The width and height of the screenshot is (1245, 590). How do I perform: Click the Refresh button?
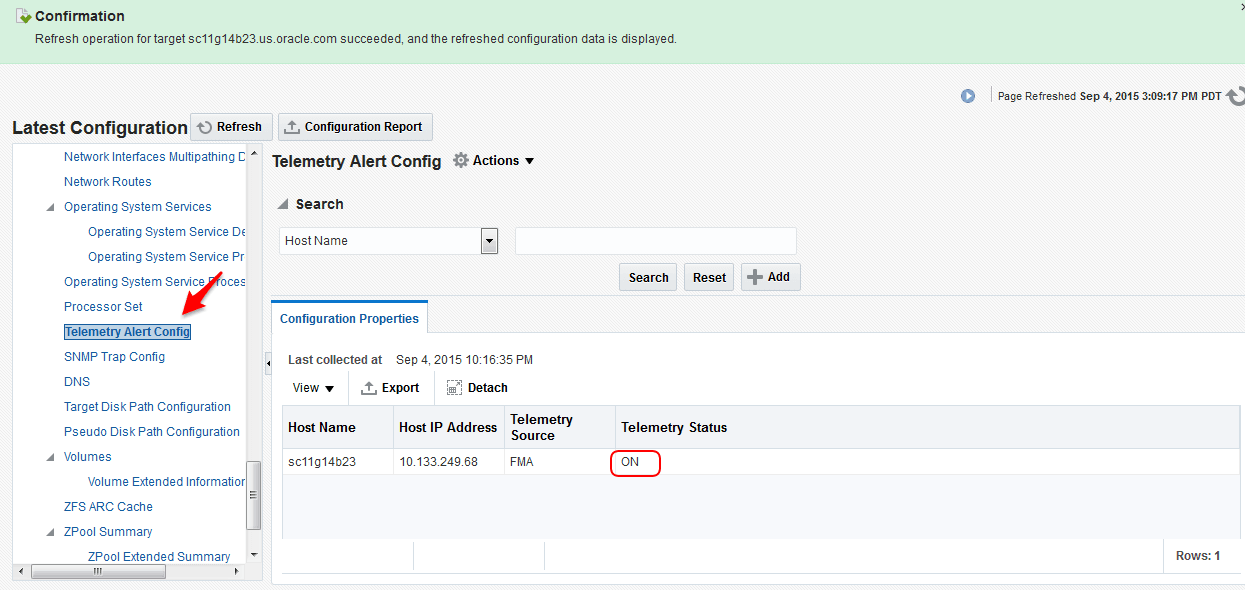tap(231, 127)
